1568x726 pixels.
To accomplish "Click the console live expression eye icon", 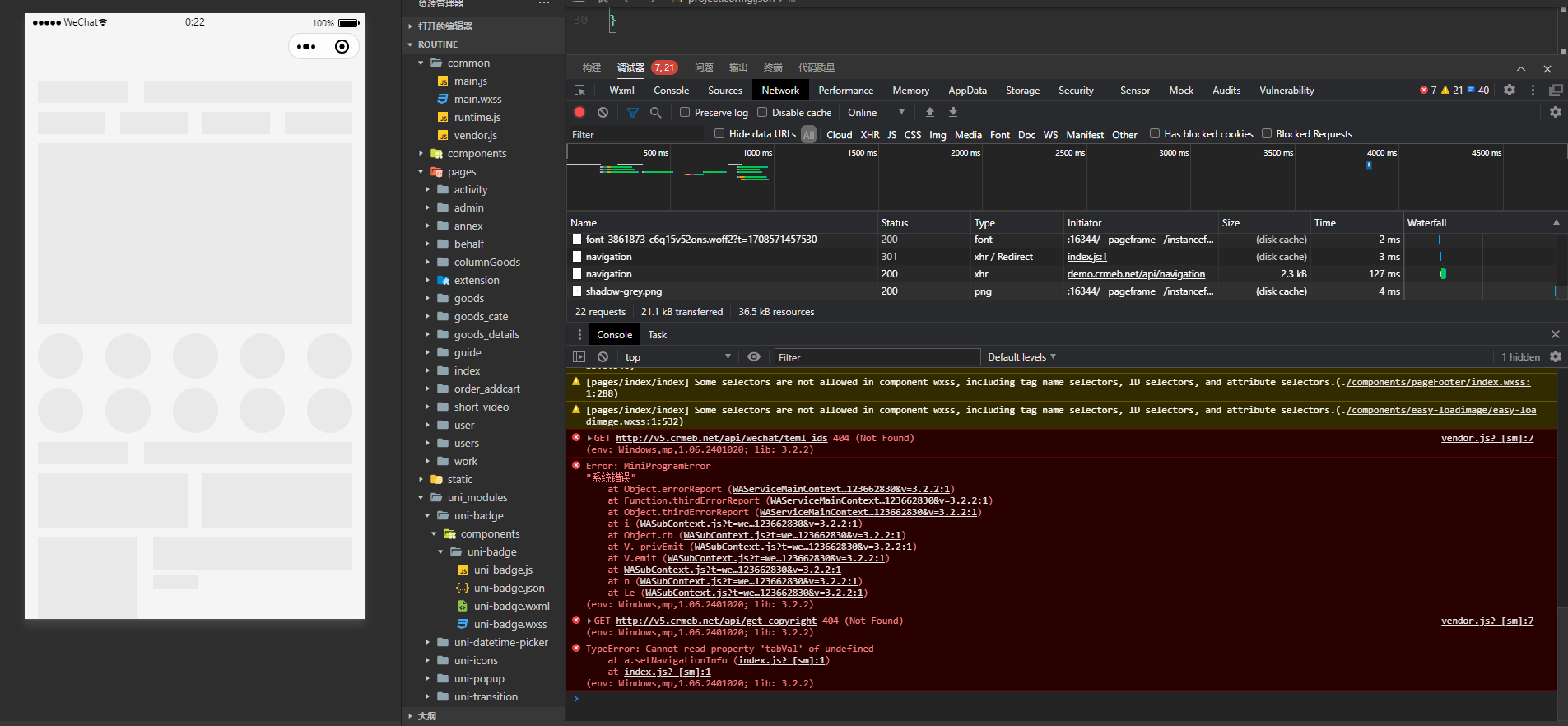I will pyautogui.click(x=754, y=357).
